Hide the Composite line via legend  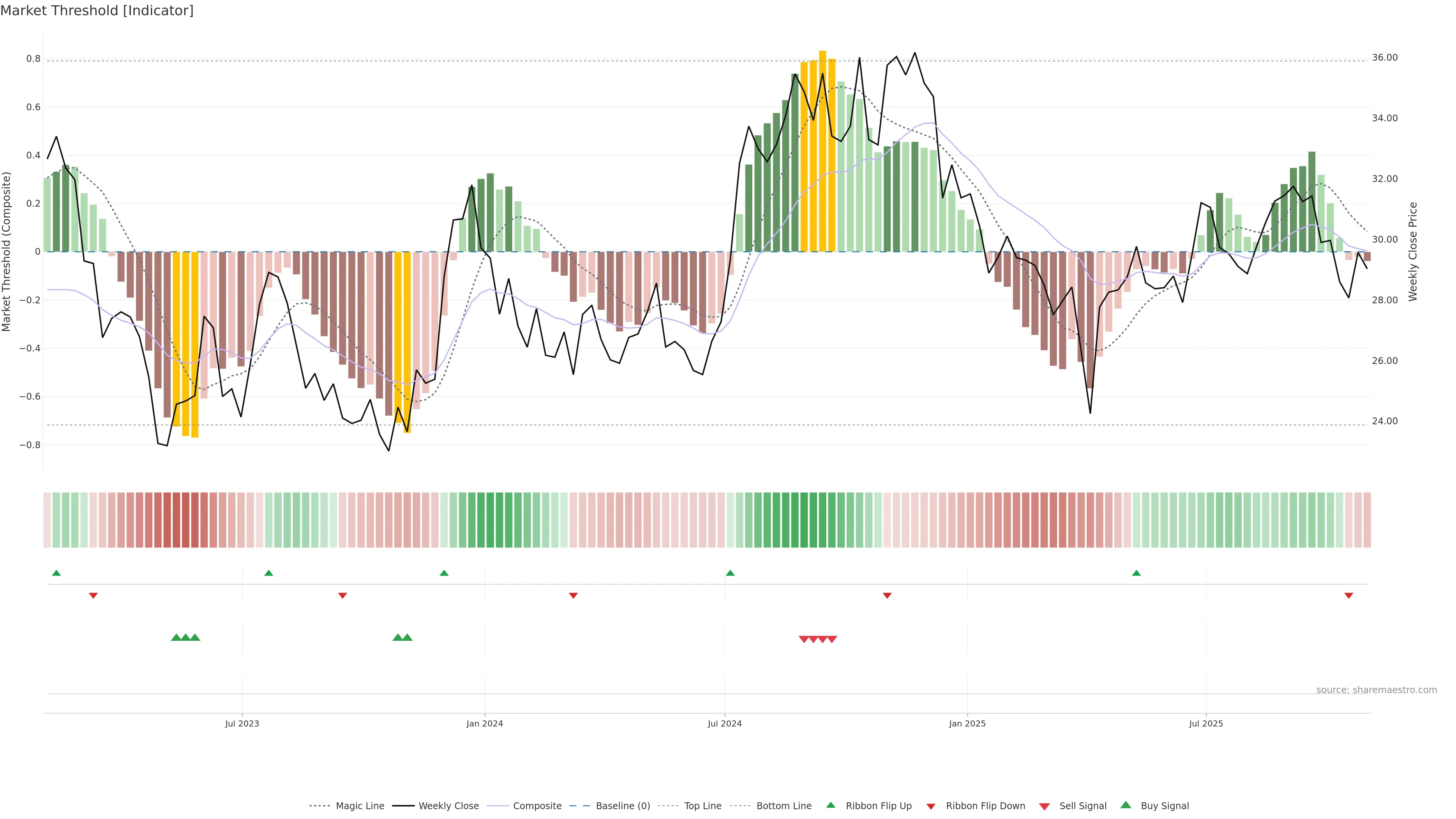click(537, 806)
